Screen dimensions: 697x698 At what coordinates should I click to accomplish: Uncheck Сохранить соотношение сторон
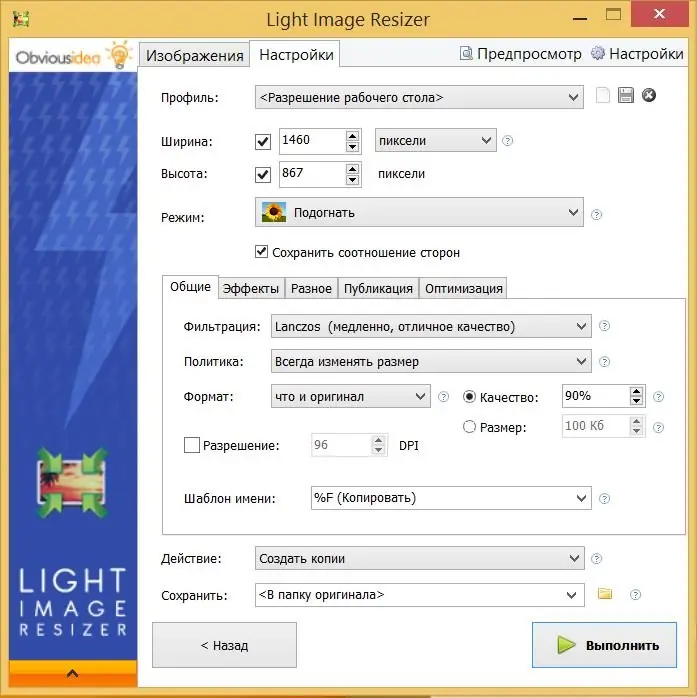261,252
